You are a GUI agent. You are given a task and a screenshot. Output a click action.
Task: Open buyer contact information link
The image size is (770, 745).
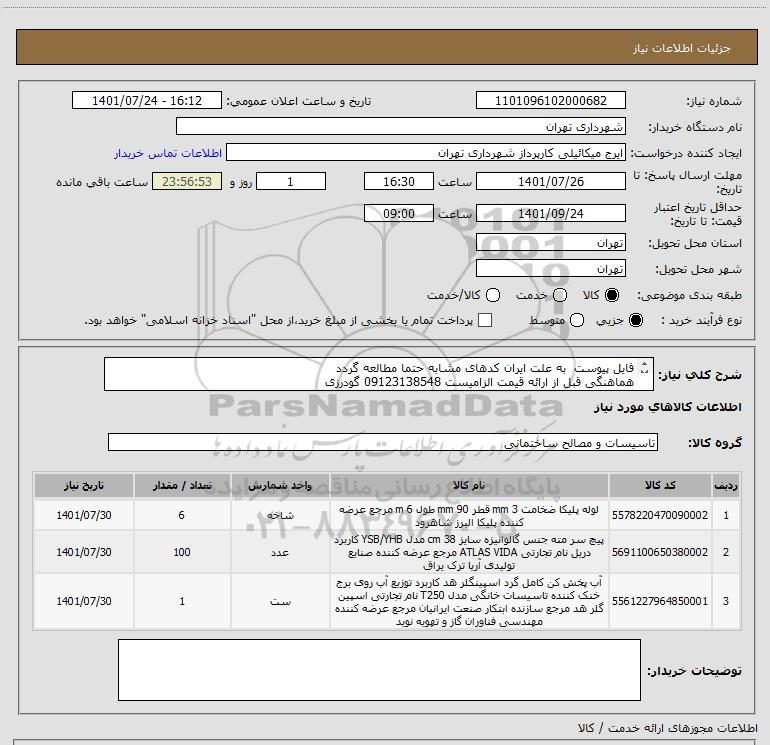click(168, 153)
